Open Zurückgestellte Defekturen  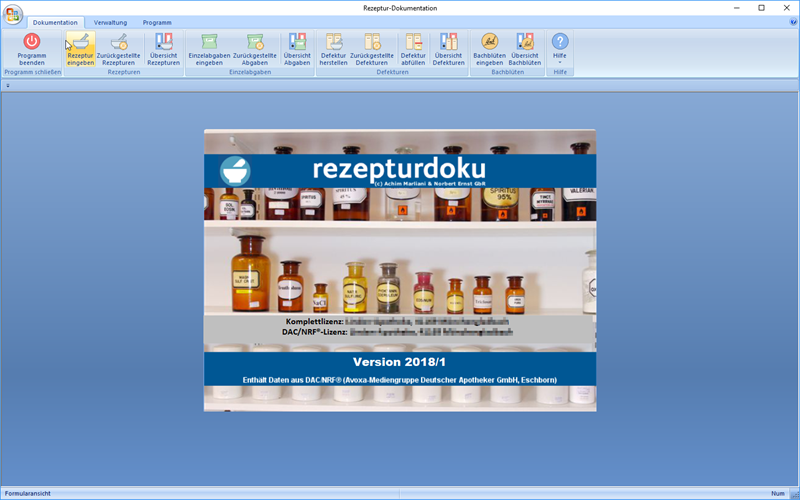(373, 48)
